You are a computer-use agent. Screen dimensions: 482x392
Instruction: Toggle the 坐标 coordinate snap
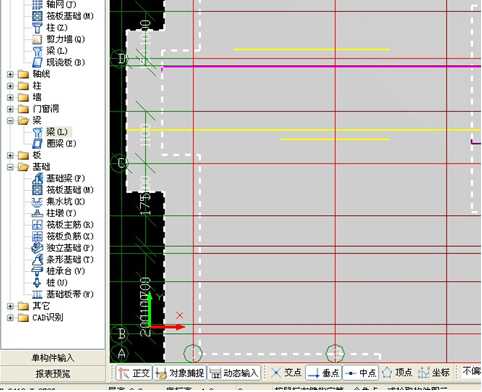click(434, 372)
